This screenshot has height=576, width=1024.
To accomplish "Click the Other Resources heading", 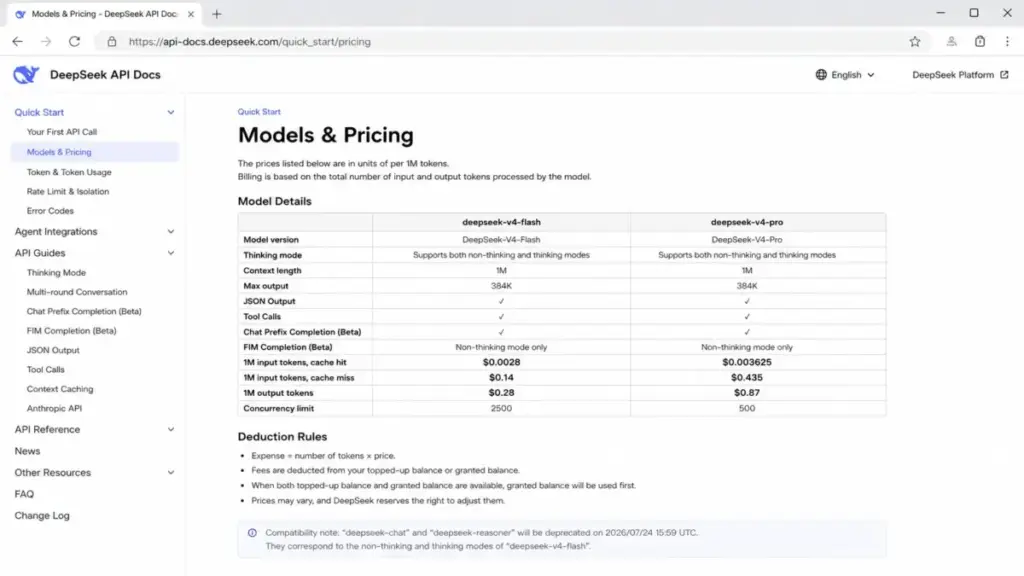I will (52, 472).
